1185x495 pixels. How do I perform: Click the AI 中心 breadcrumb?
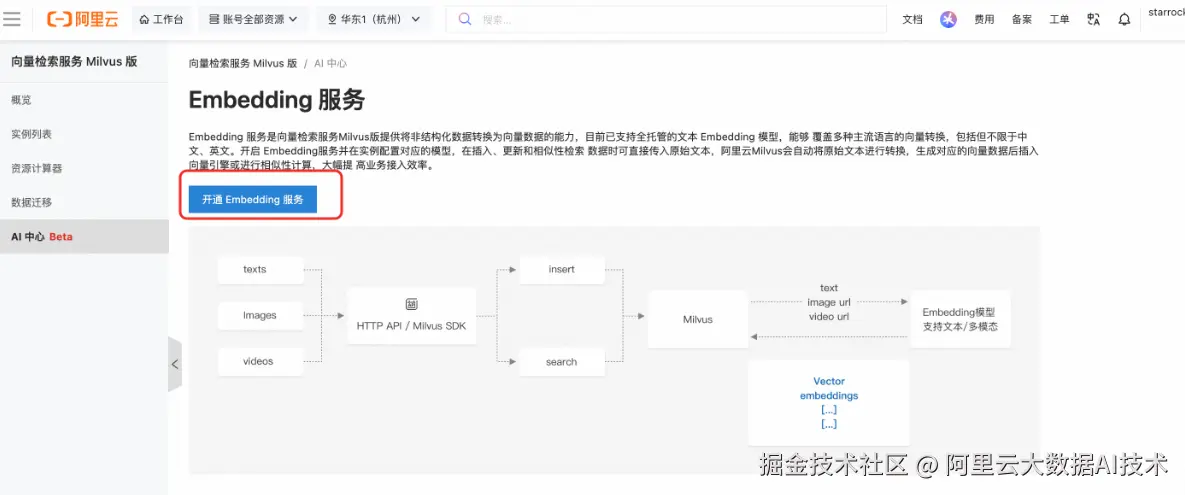[x=330, y=63]
